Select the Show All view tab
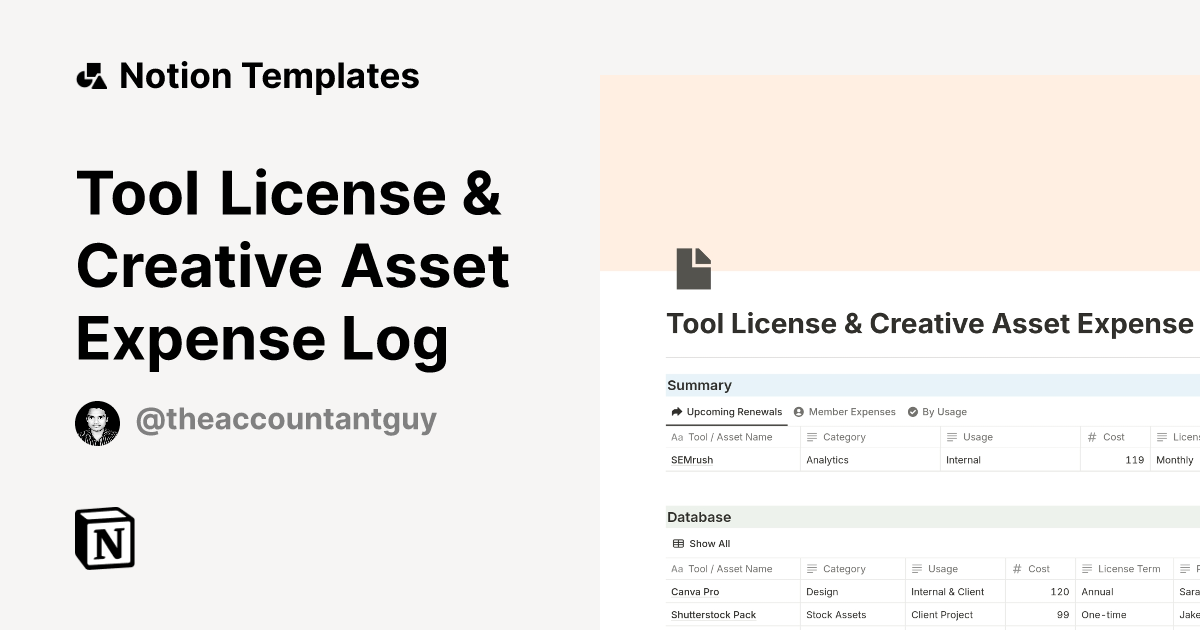This screenshot has height=630, width=1200. (x=708, y=543)
